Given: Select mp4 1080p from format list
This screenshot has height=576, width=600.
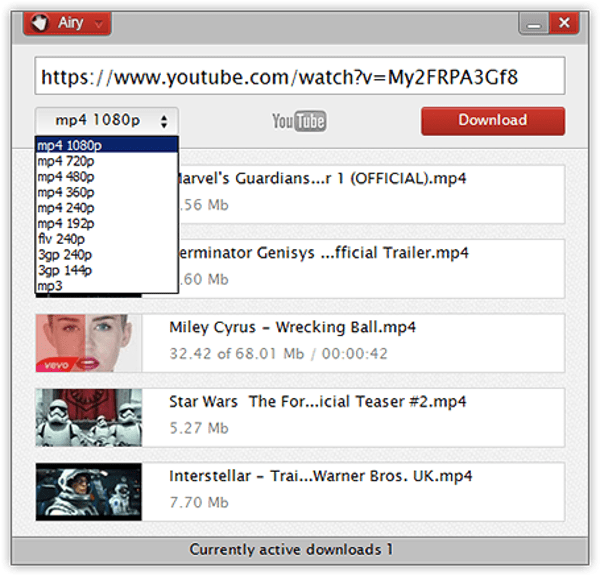Looking at the screenshot, I should [106, 146].
